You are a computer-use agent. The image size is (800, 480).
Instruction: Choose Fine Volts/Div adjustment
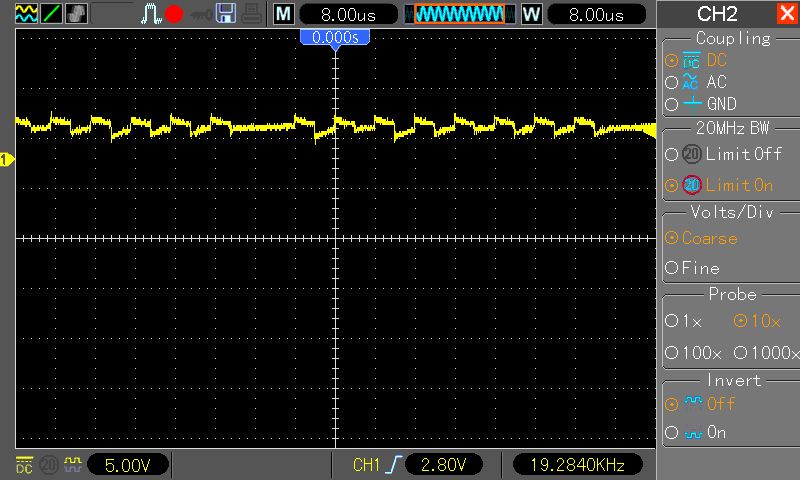[699, 268]
